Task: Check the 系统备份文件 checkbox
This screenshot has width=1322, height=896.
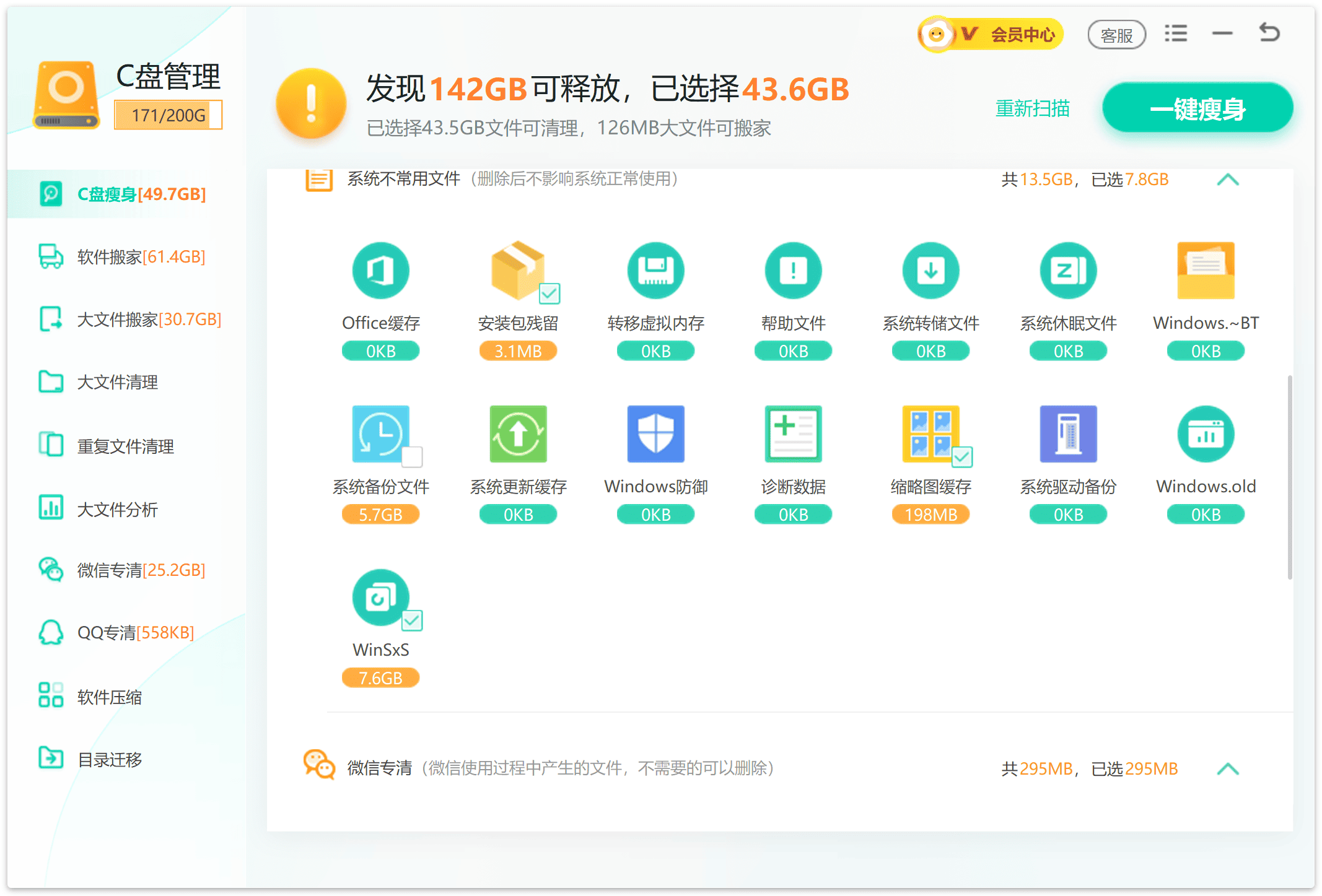Action: (x=412, y=457)
